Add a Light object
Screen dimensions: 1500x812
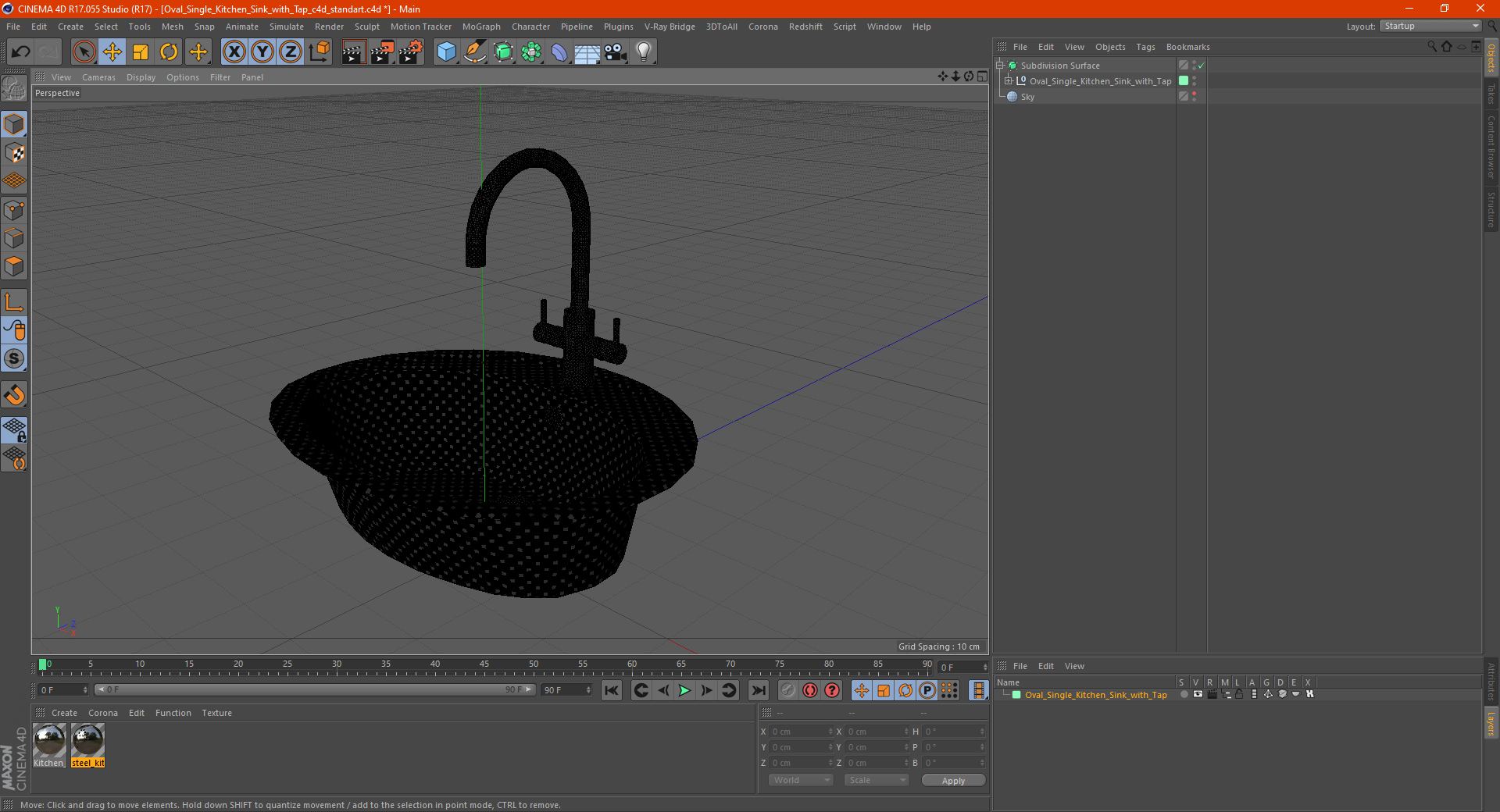[644, 52]
